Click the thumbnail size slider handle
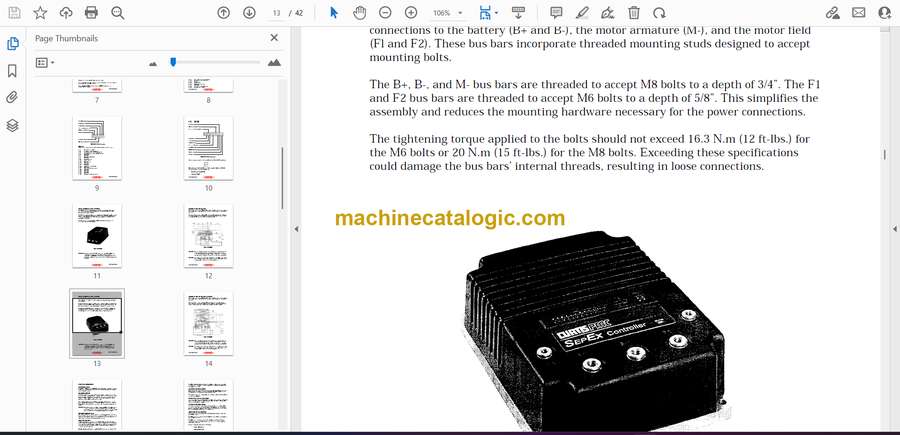 tap(173, 62)
